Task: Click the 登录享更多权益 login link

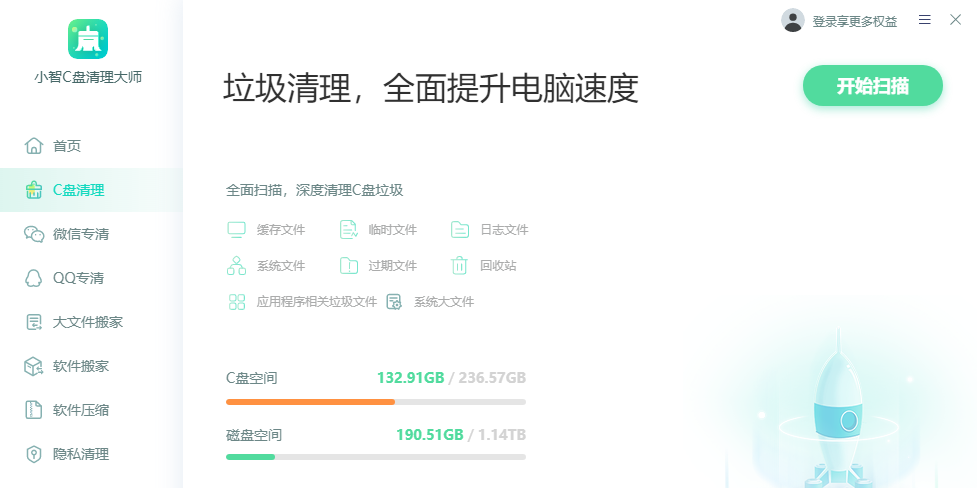Action: tap(854, 21)
